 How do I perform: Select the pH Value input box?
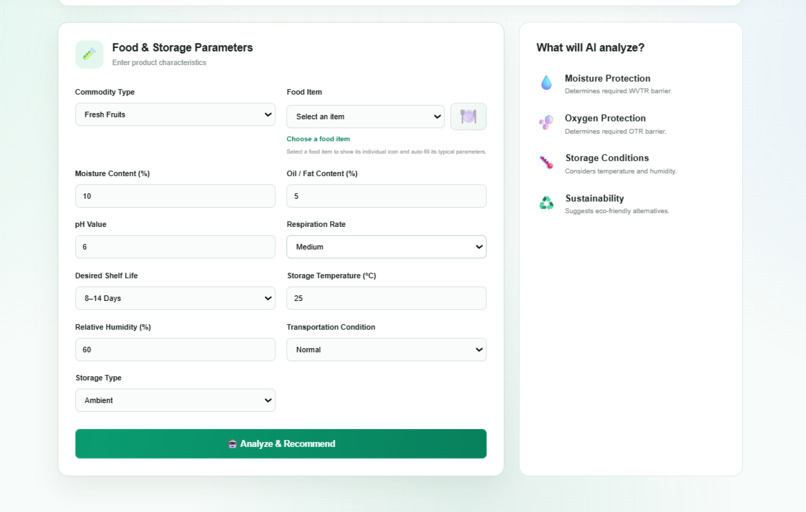pyautogui.click(x=175, y=247)
